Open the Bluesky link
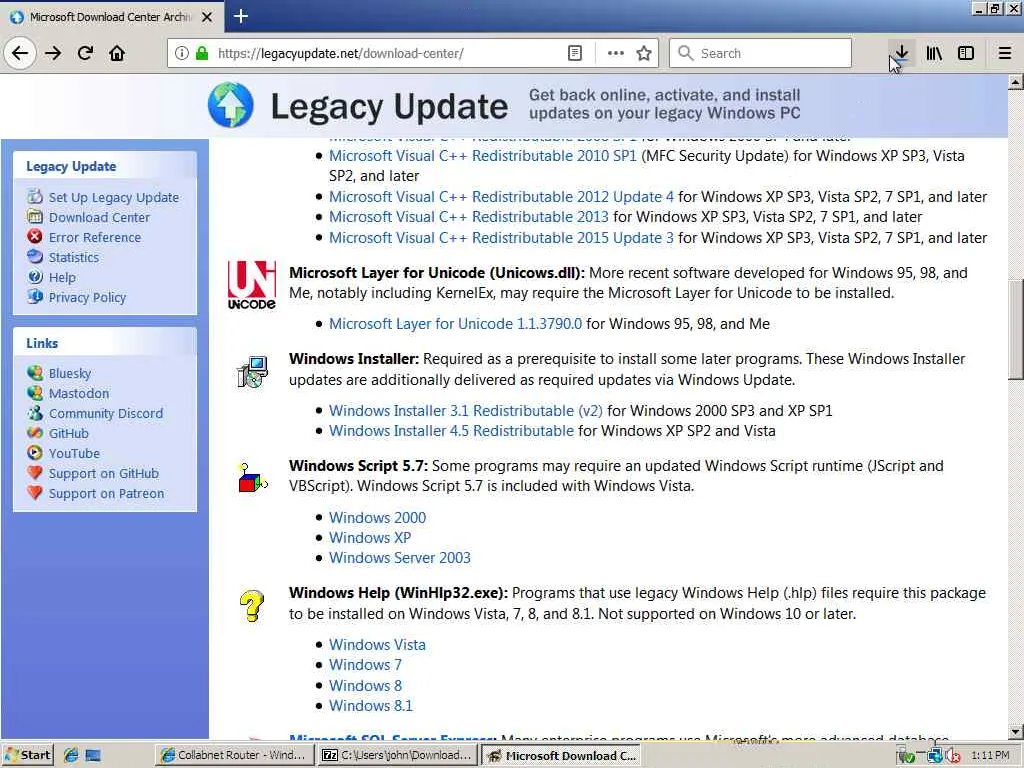 (x=70, y=373)
